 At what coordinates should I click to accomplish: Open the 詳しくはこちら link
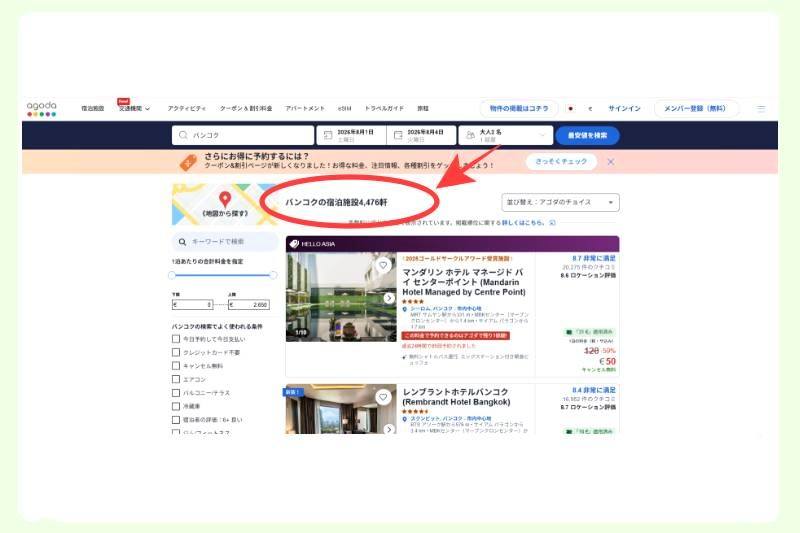pyautogui.click(x=522, y=223)
